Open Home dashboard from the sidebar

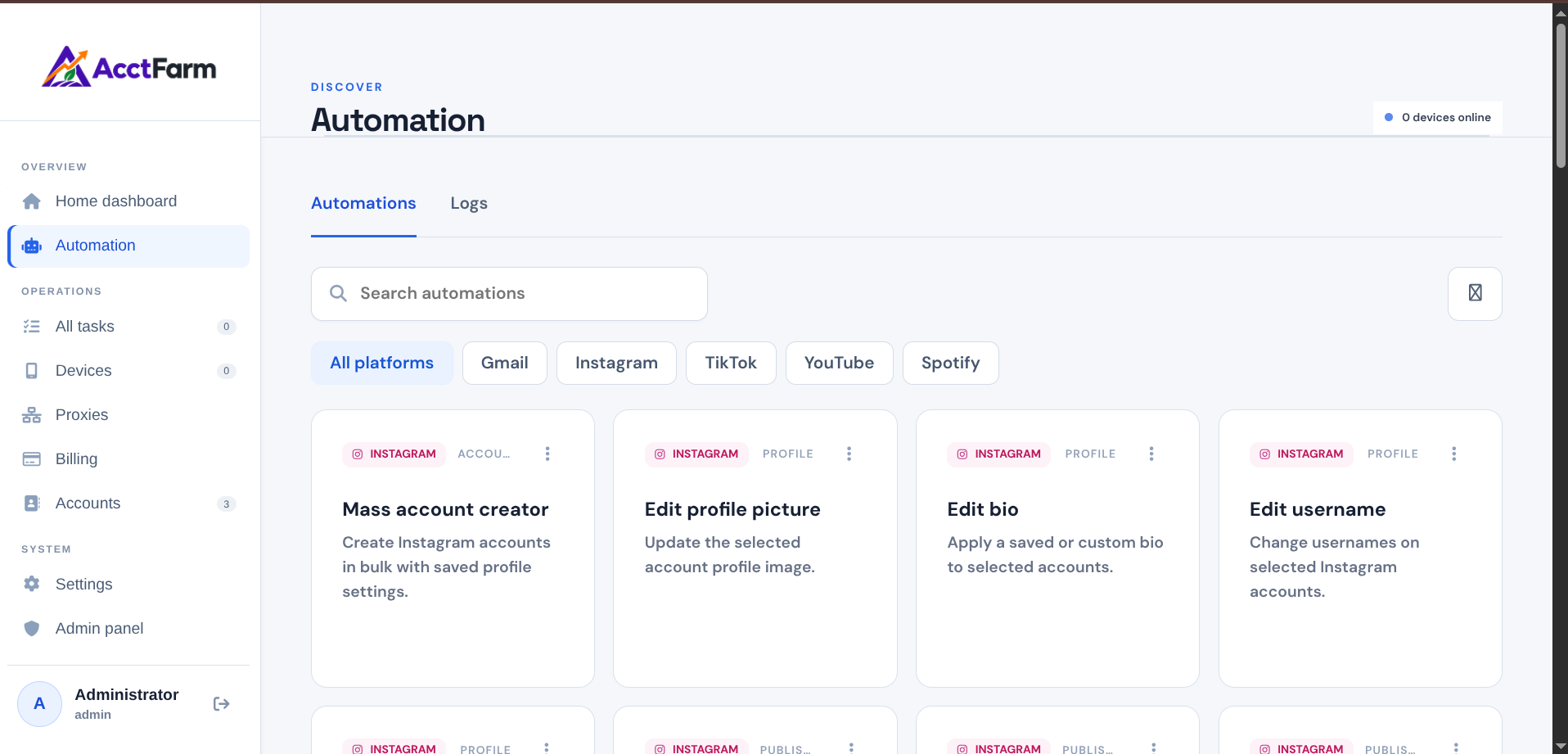tap(128, 201)
